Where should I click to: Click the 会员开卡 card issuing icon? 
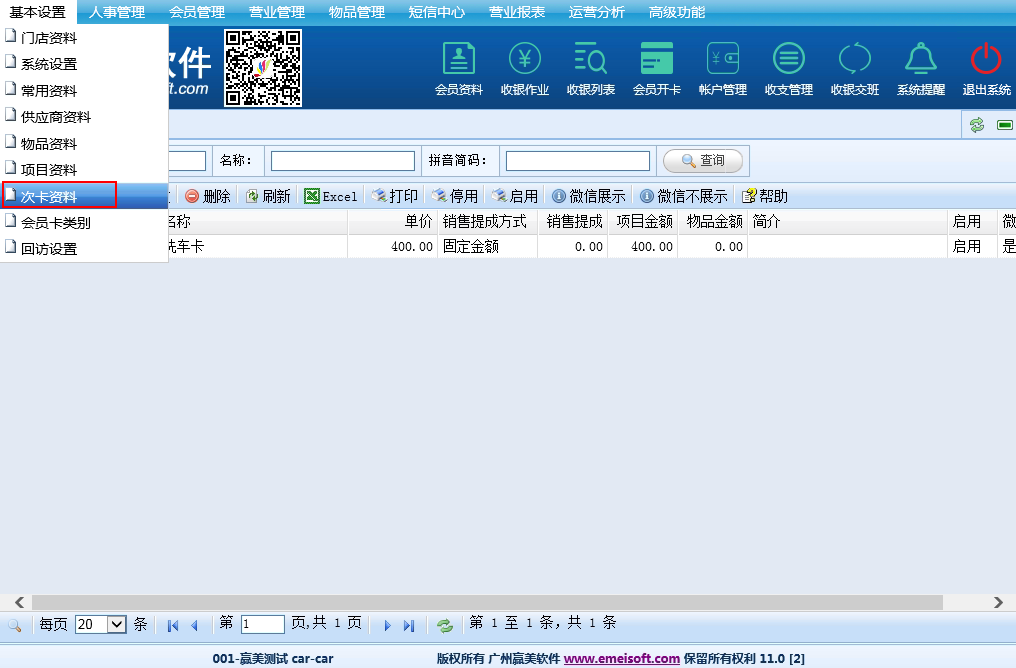pyautogui.click(x=656, y=67)
